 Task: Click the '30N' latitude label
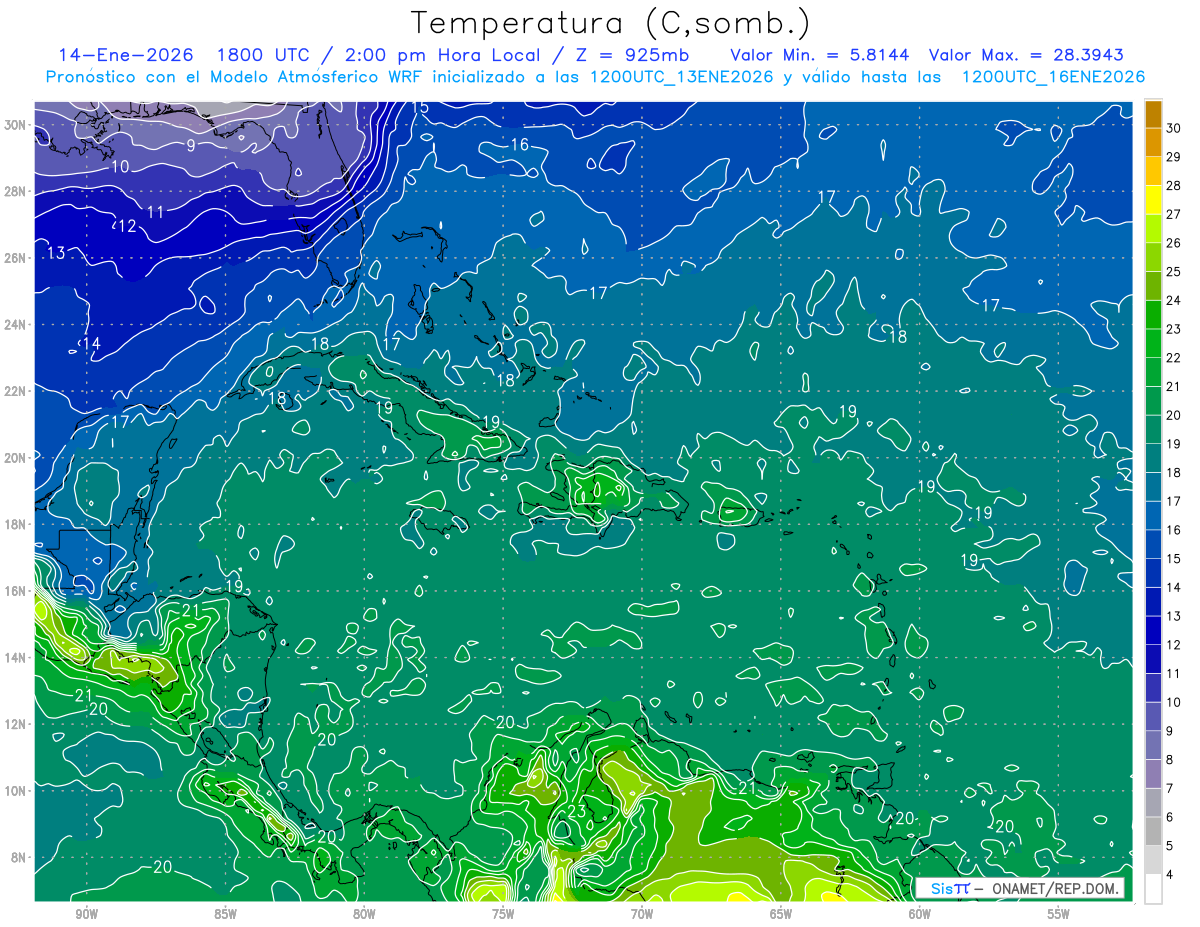point(16,125)
